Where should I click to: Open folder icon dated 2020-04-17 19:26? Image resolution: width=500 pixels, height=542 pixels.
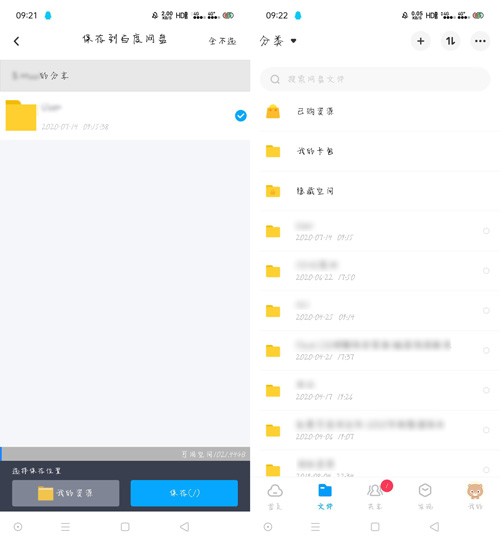coord(273,391)
